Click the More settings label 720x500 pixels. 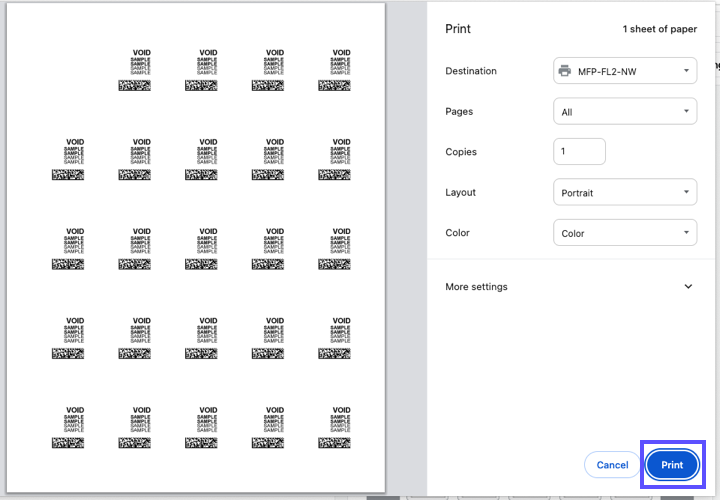476,287
